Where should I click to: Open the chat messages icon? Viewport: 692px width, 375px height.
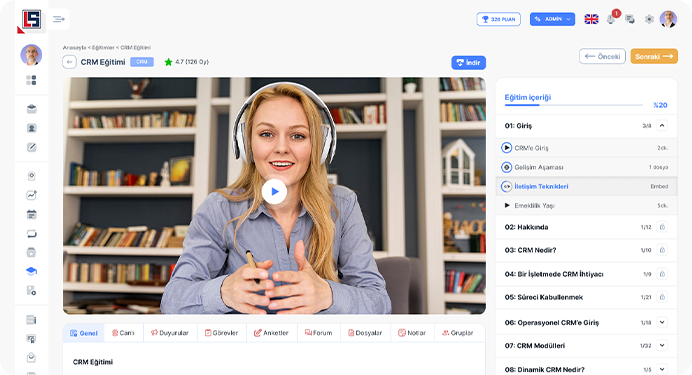pyautogui.click(x=630, y=19)
